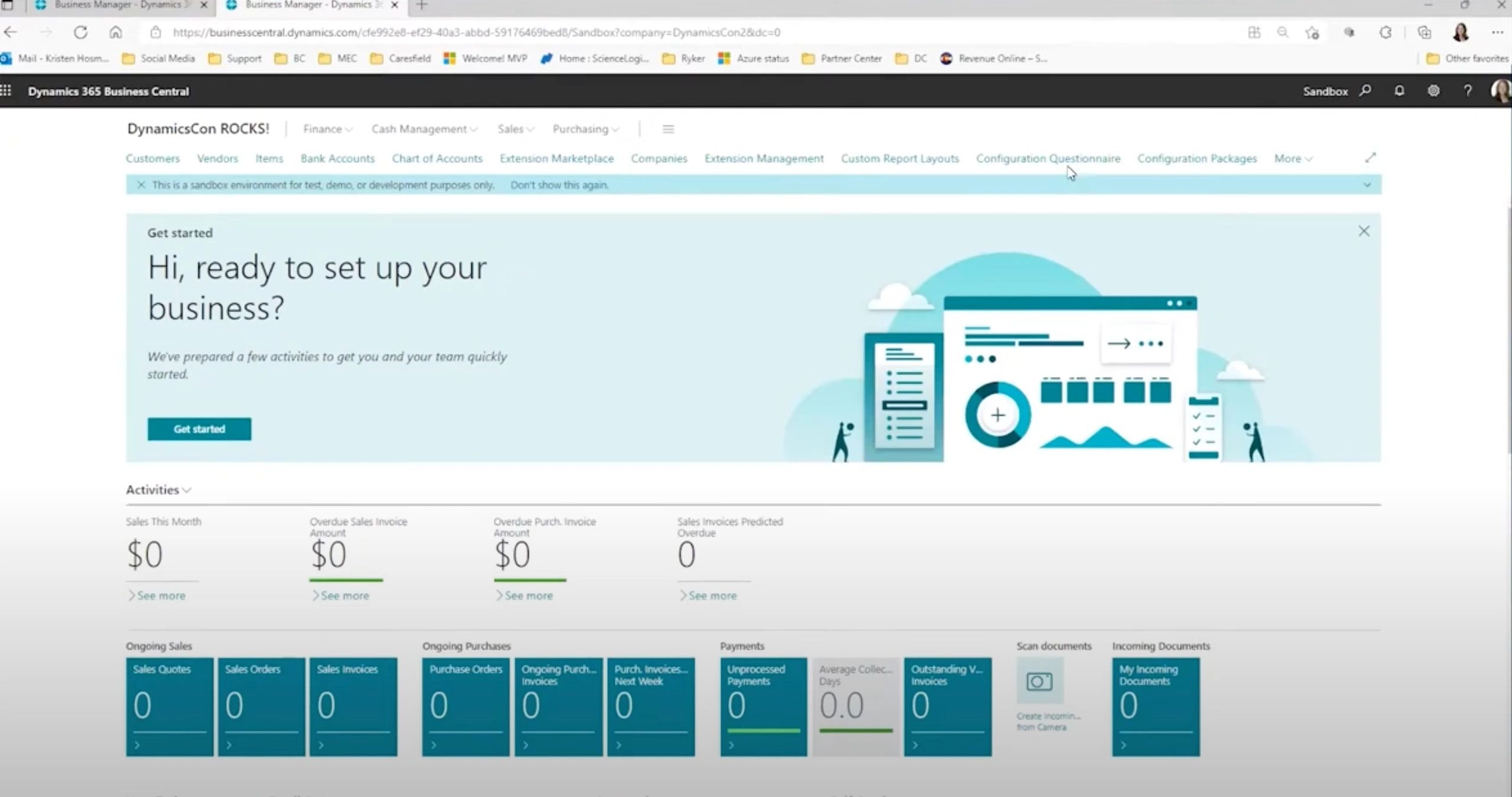Dismiss the sandbox notification with X
Viewport: 1512px width, 797px height.
(141, 185)
